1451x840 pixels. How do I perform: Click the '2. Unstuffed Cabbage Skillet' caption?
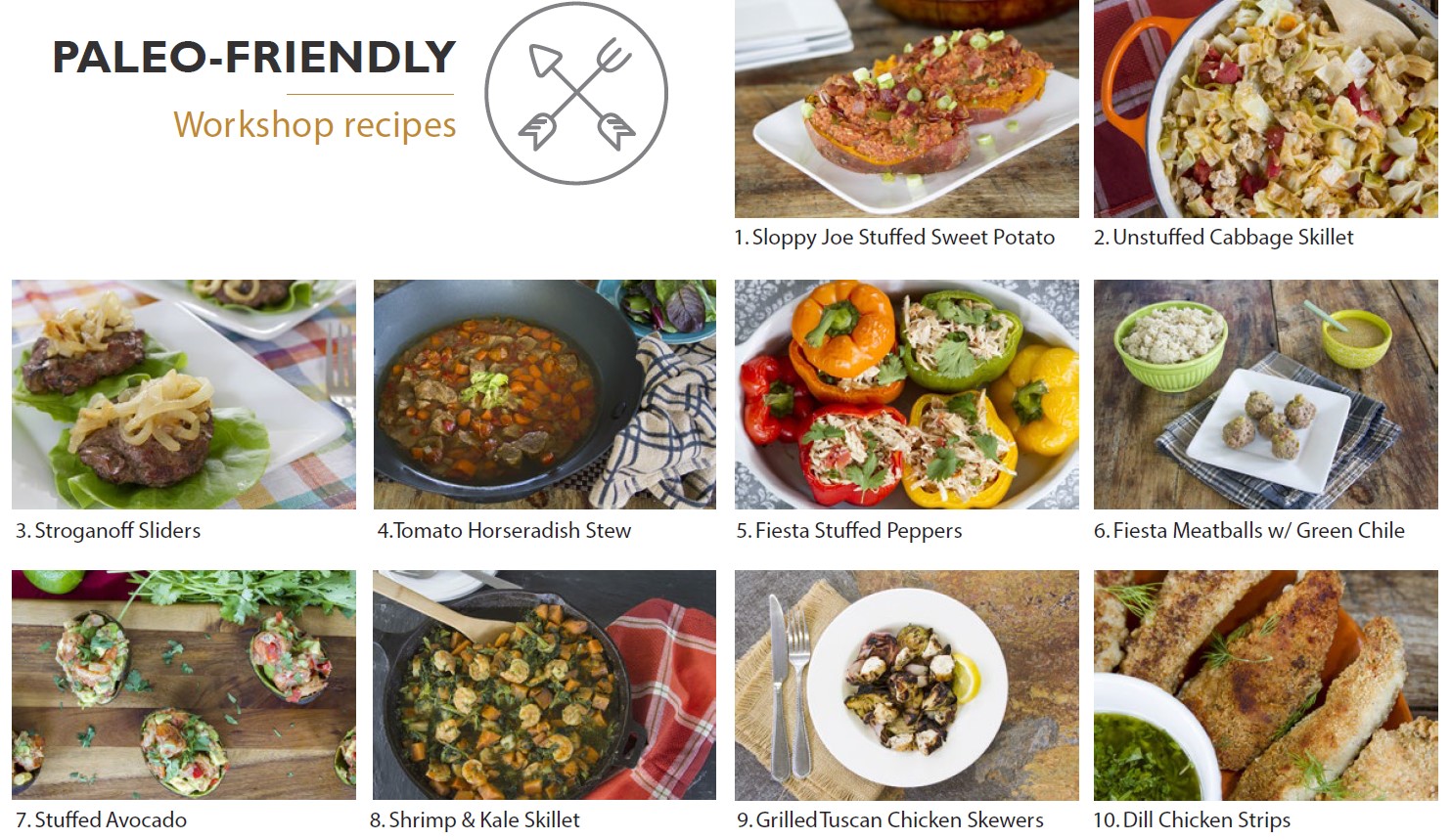[1224, 238]
